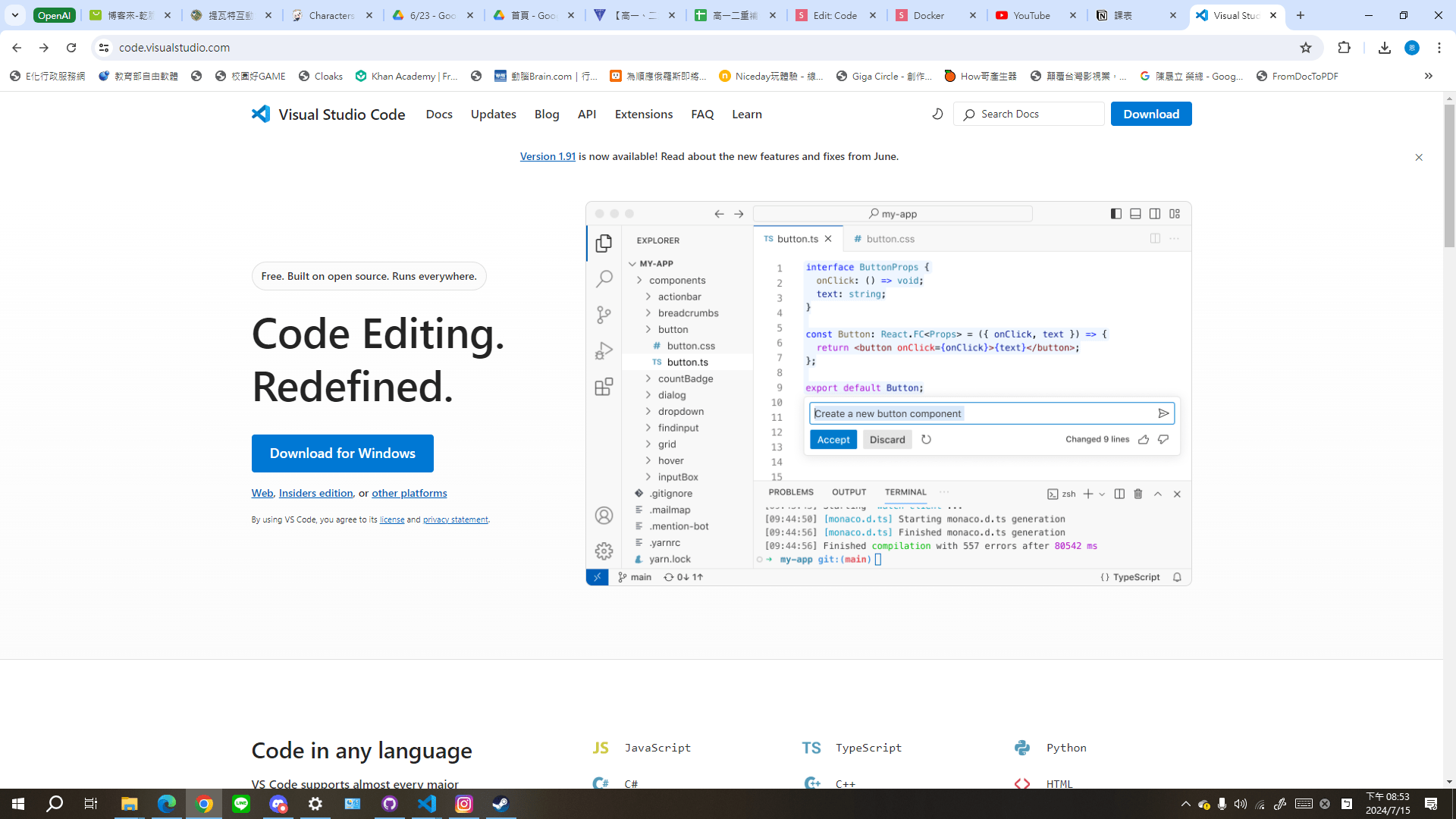This screenshot has width=1456, height=819.
Task: Bookmark this page with the star icon
Action: coord(1306,48)
